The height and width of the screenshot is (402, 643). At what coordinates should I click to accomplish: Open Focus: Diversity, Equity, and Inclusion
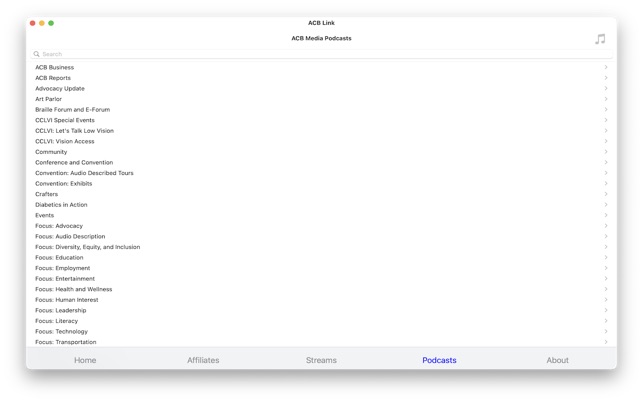point(322,247)
